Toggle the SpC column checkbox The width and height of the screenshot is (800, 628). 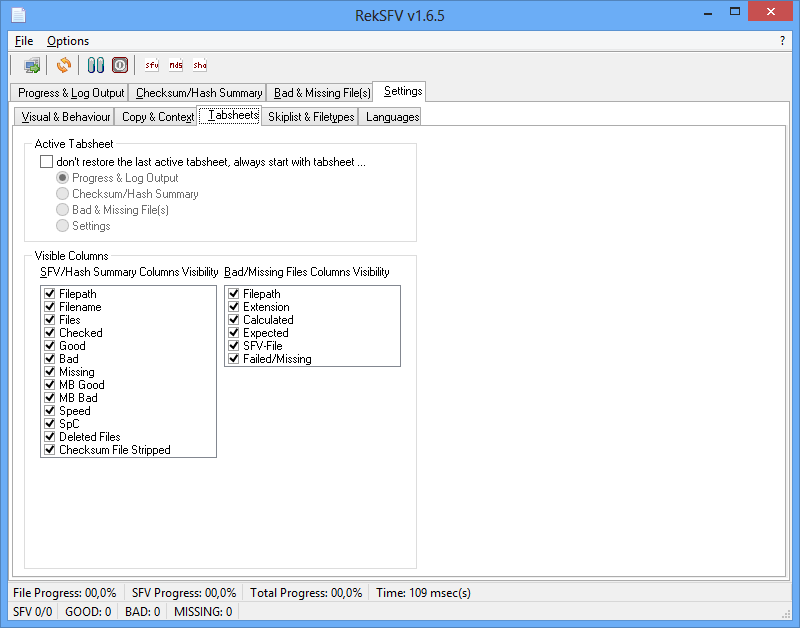pos(49,423)
